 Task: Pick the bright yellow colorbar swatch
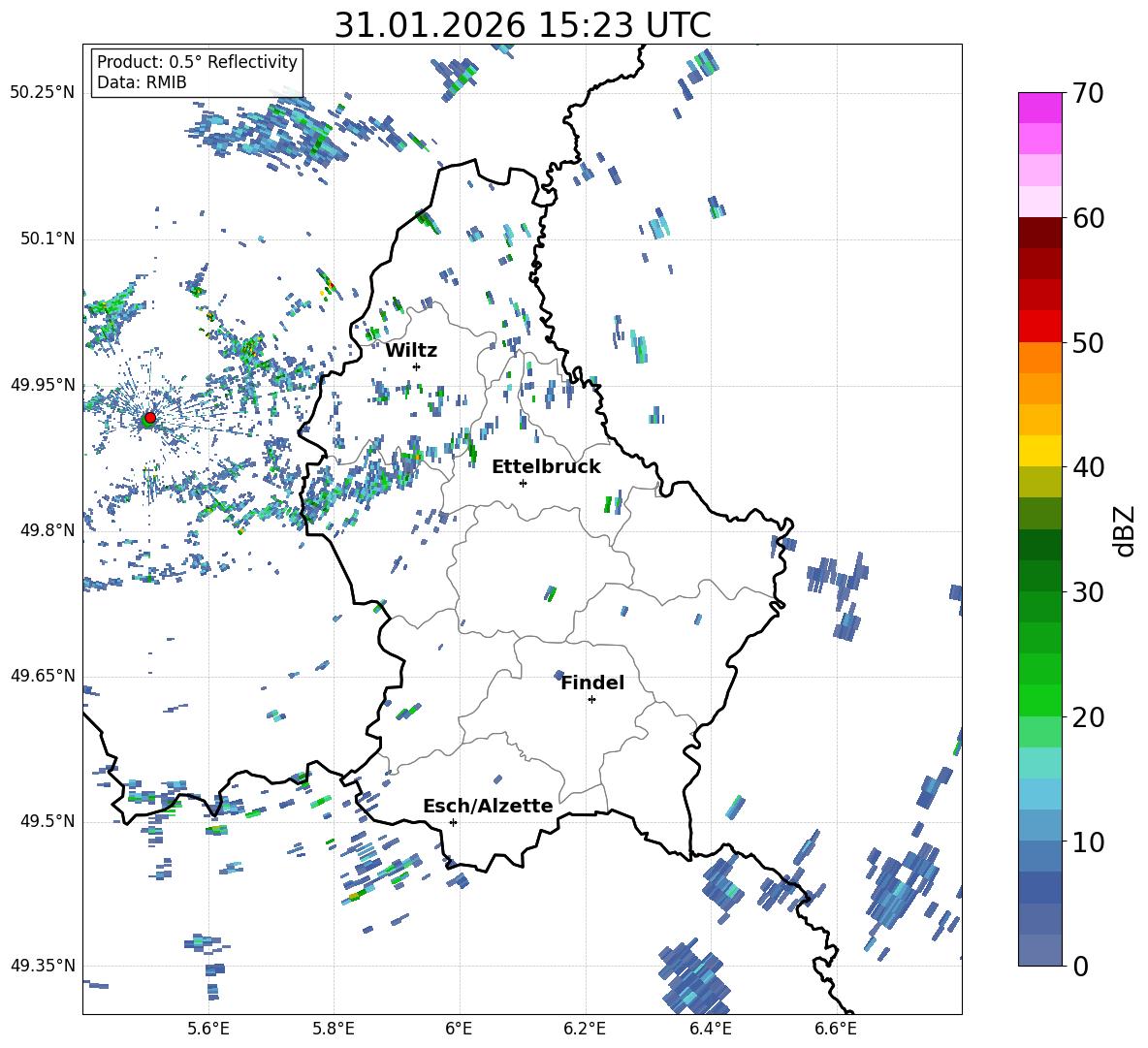pyautogui.click(x=1040, y=451)
